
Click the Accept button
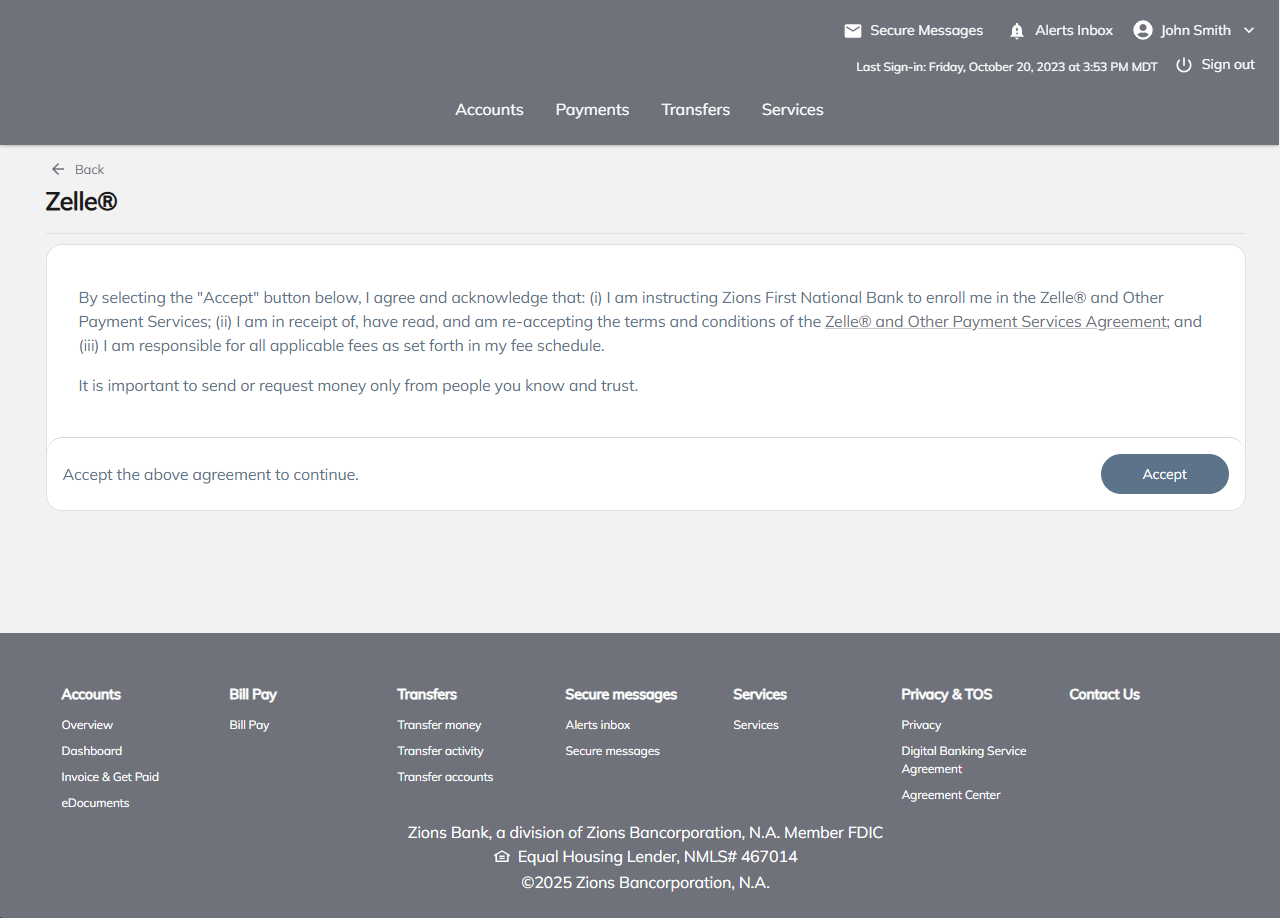1165,474
